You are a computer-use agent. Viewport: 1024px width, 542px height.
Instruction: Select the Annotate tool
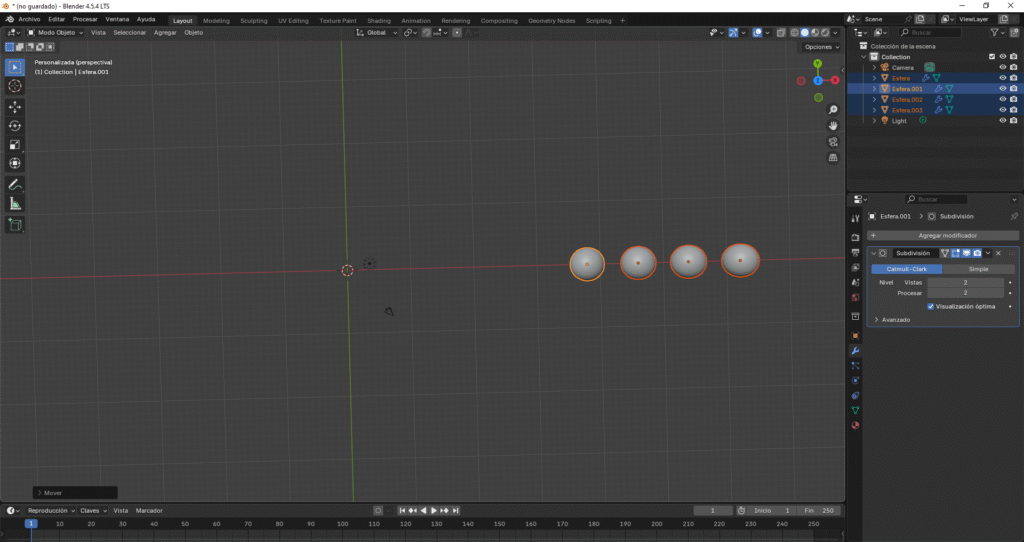[x=15, y=184]
